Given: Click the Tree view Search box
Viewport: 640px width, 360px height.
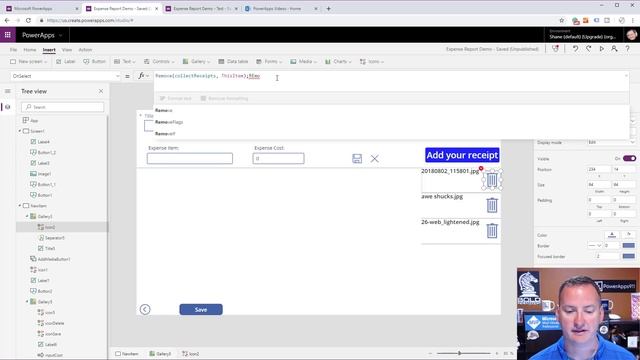Looking at the screenshot, I should 62,107.
